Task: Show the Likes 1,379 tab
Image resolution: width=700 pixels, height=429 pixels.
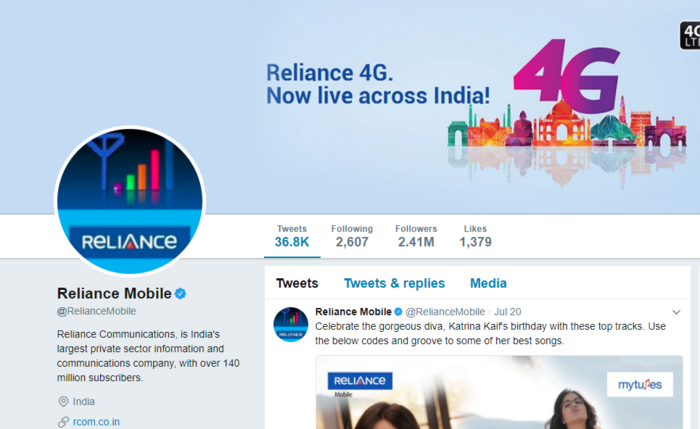Action: (x=475, y=236)
